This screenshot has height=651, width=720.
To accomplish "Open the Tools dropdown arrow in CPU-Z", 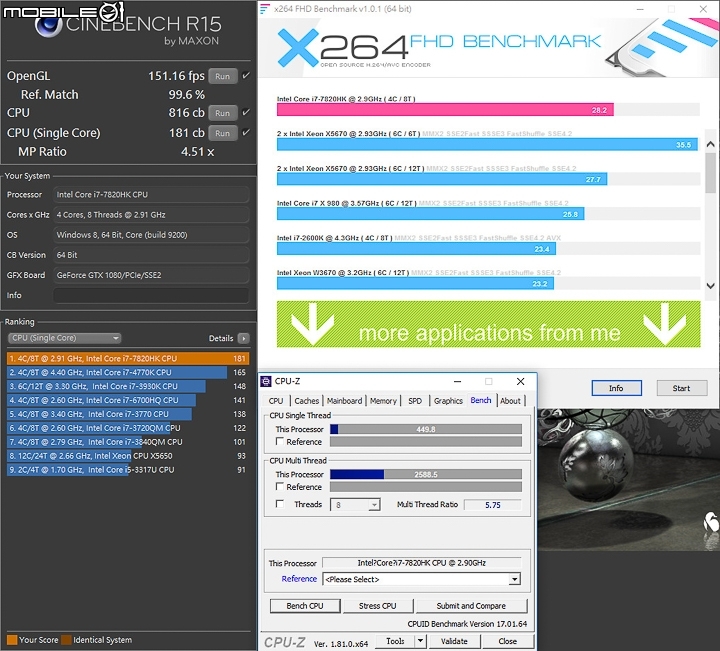I will (421, 641).
